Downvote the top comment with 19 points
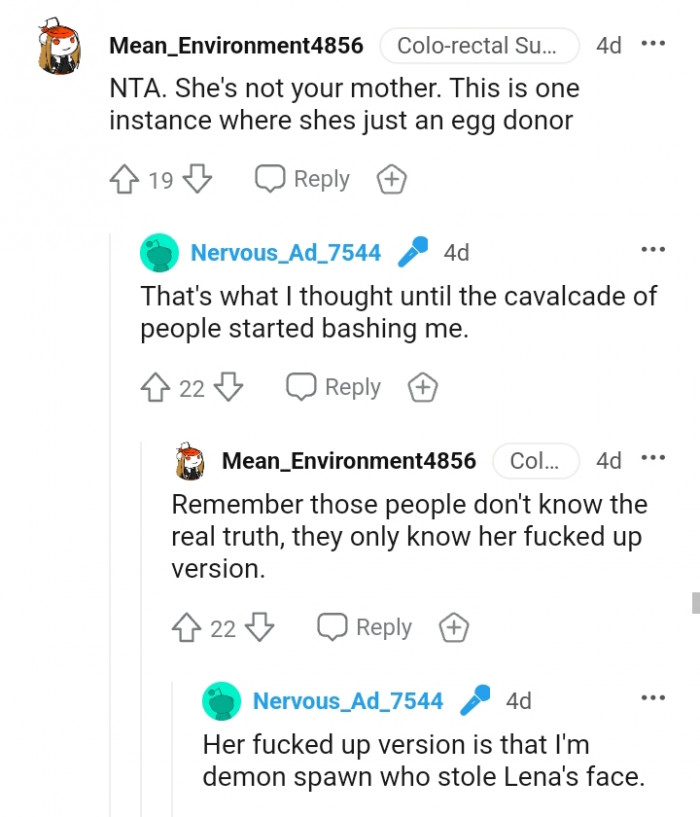Image resolution: width=700 pixels, height=817 pixels. click(199, 180)
